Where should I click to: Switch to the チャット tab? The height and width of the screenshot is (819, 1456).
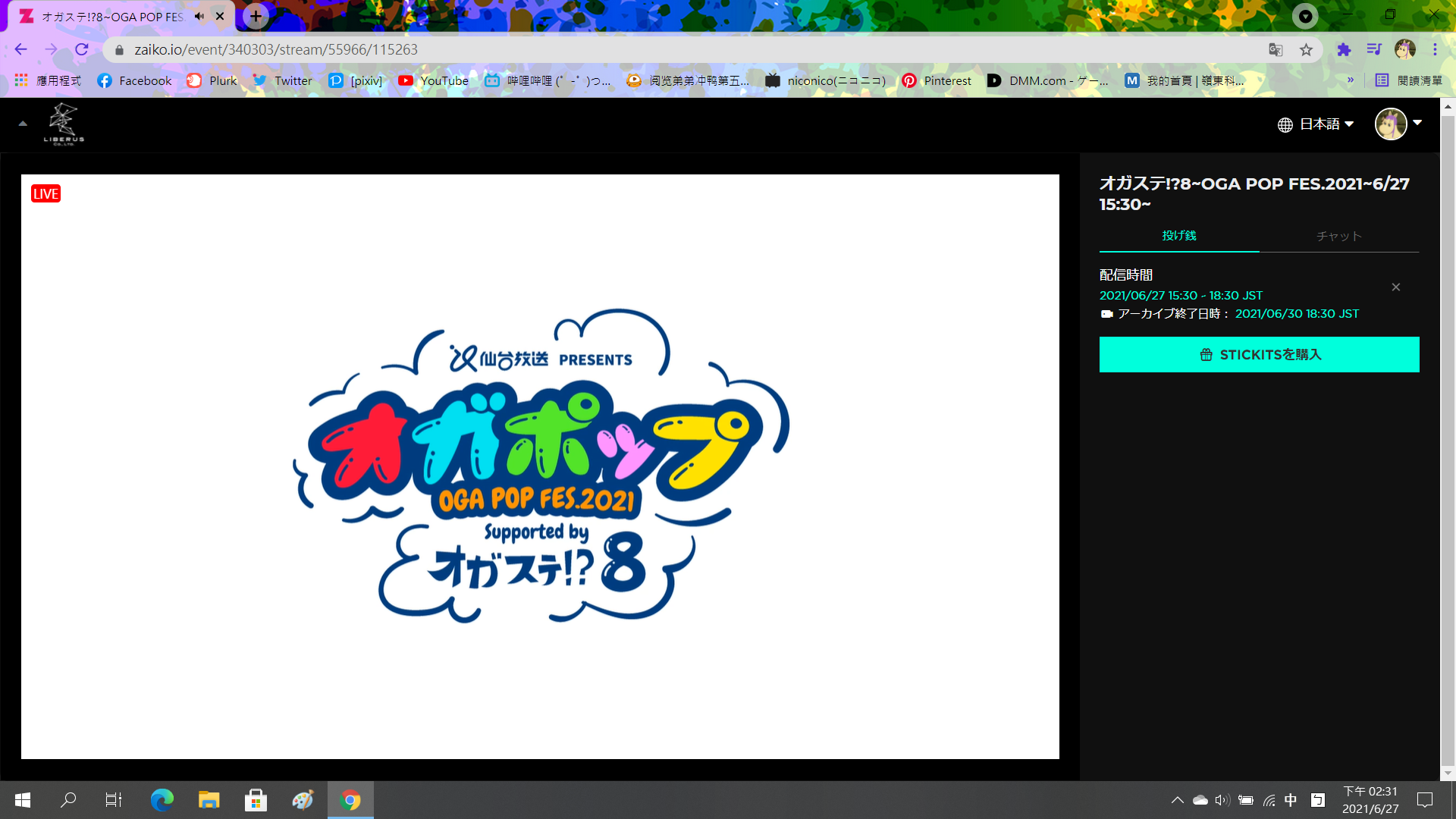1339,236
